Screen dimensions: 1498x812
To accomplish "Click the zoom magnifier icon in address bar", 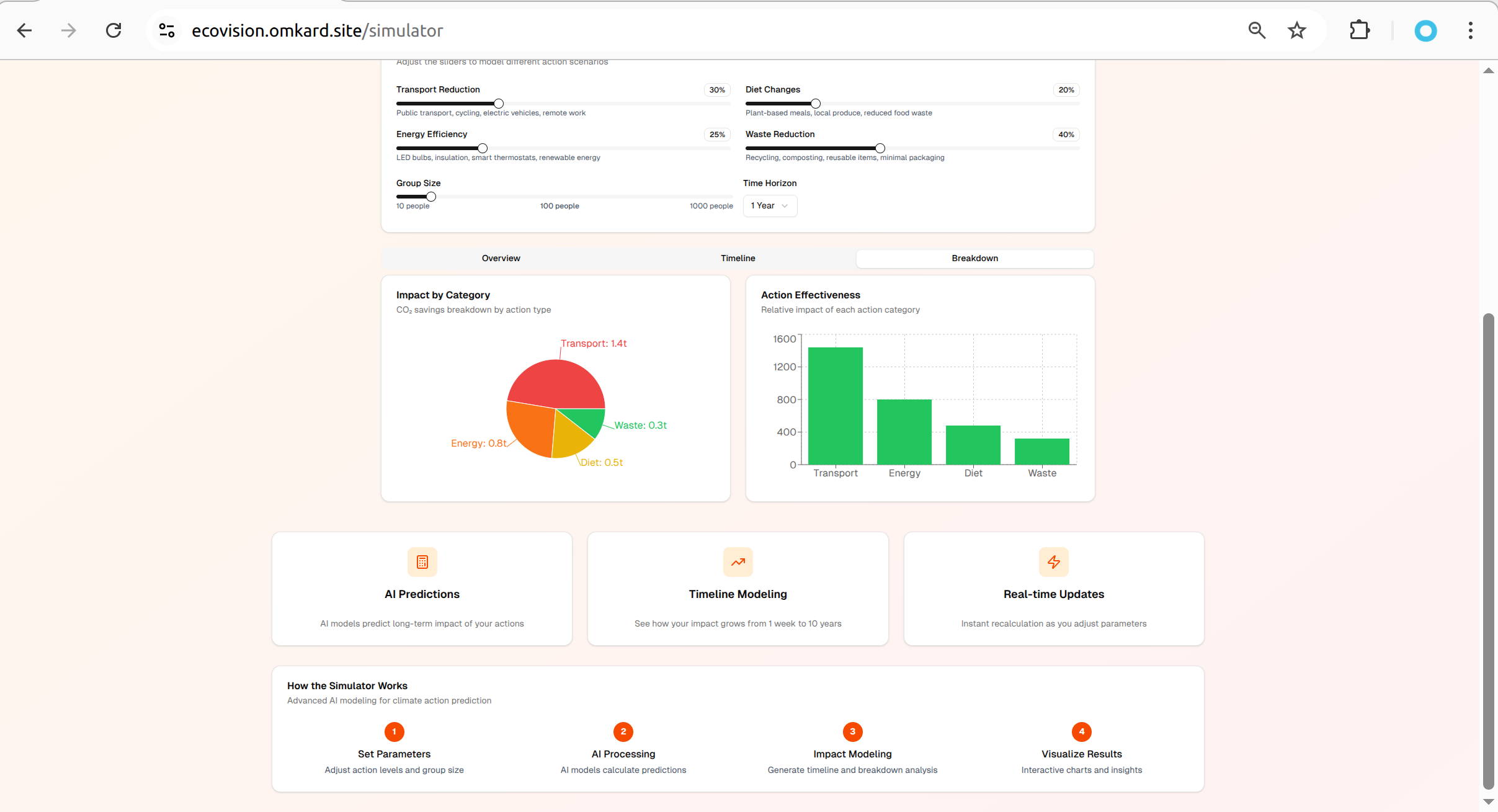I will [1257, 30].
